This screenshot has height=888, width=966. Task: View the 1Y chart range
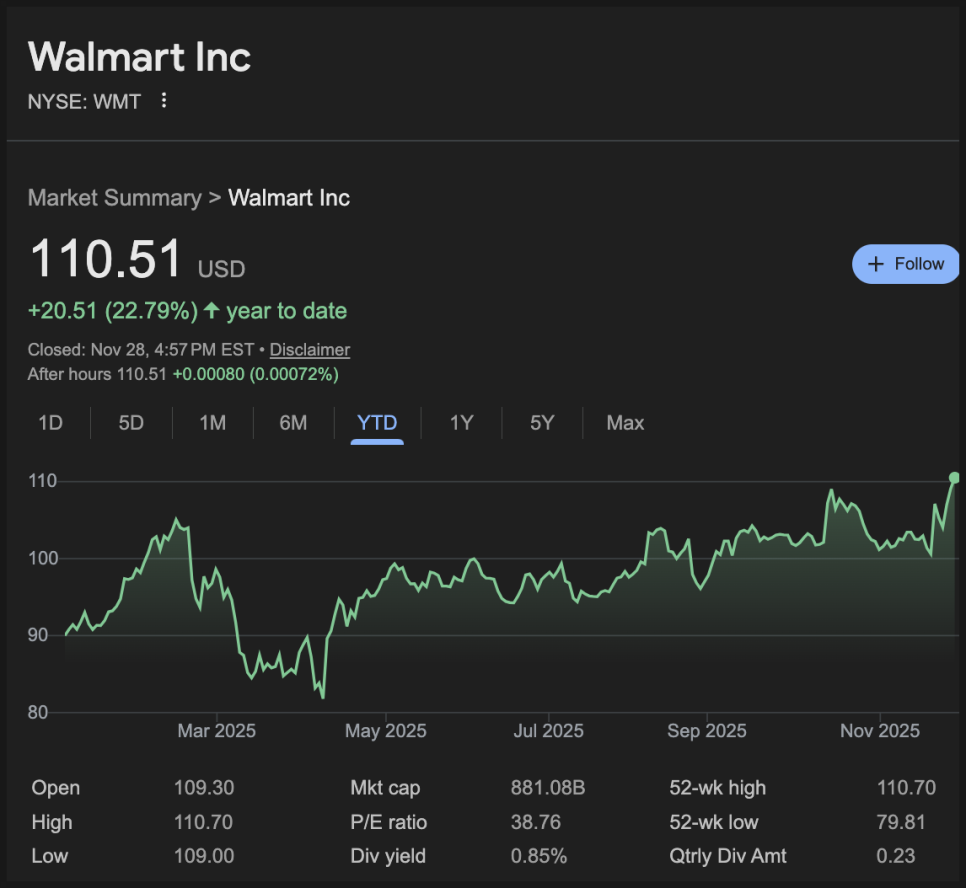coord(461,423)
